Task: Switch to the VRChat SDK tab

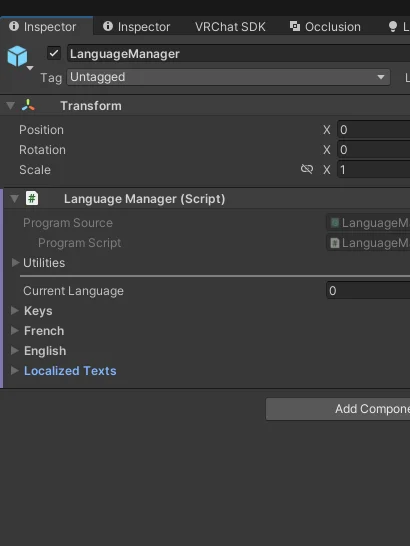Action: 230,27
